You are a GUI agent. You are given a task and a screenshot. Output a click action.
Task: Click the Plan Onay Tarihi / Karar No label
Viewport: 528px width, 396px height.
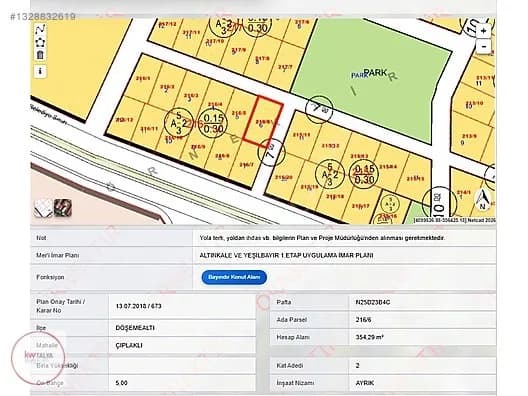click(x=61, y=306)
